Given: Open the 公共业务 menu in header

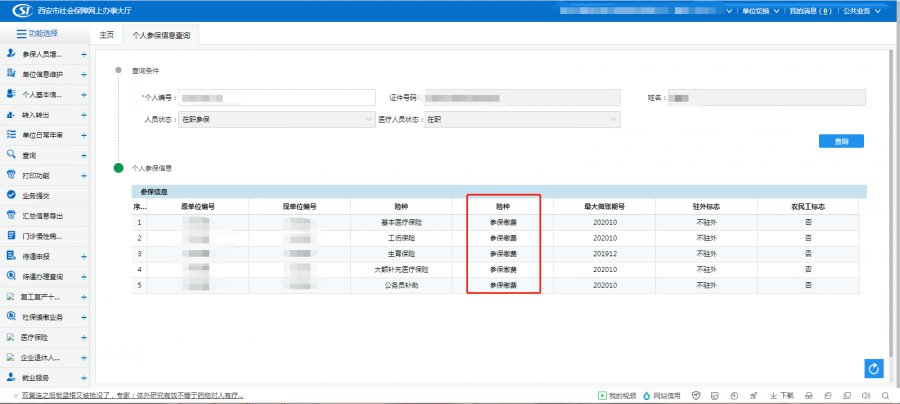Looking at the screenshot, I should coord(859,11).
